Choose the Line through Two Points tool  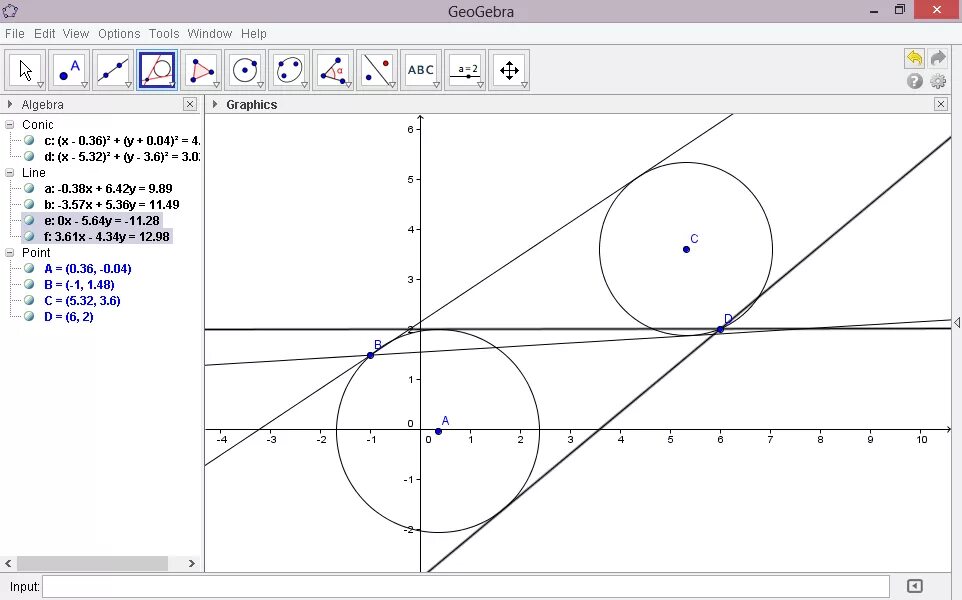click(113, 70)
